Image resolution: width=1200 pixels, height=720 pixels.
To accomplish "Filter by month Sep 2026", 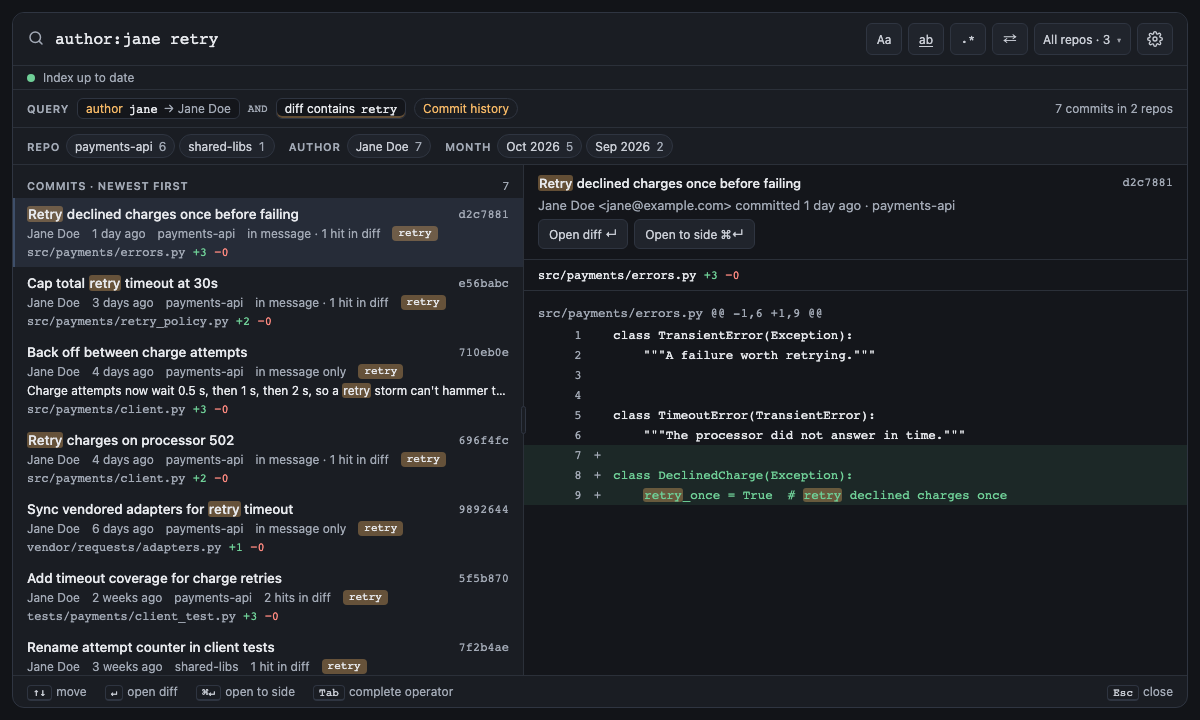I will (629, 146).
